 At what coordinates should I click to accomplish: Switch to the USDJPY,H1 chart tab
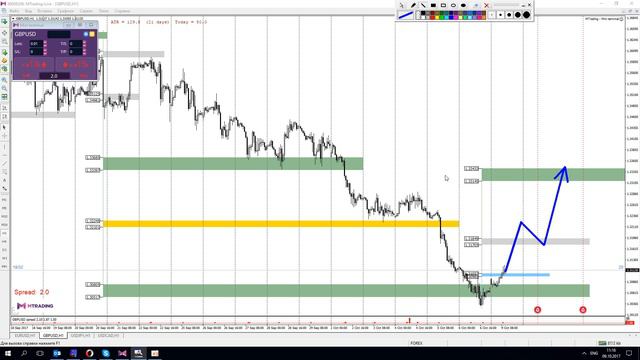[80, 336]
